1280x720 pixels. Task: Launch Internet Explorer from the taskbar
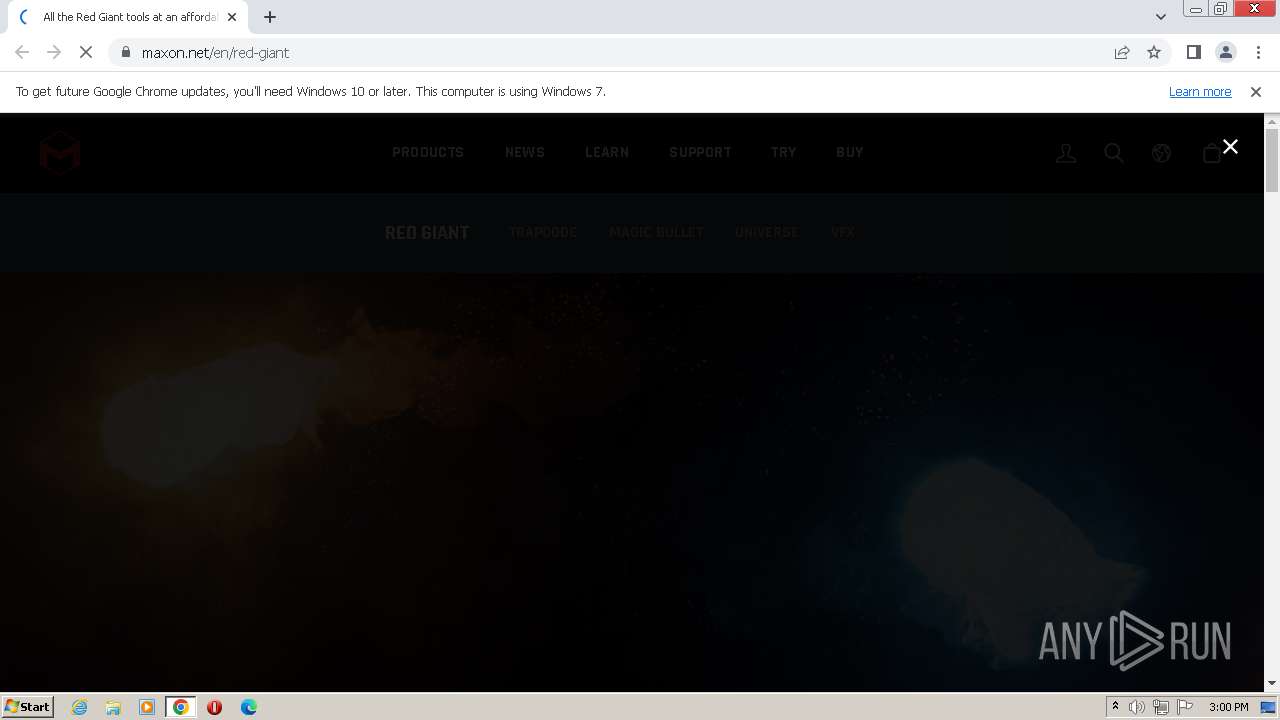point(80,707)
